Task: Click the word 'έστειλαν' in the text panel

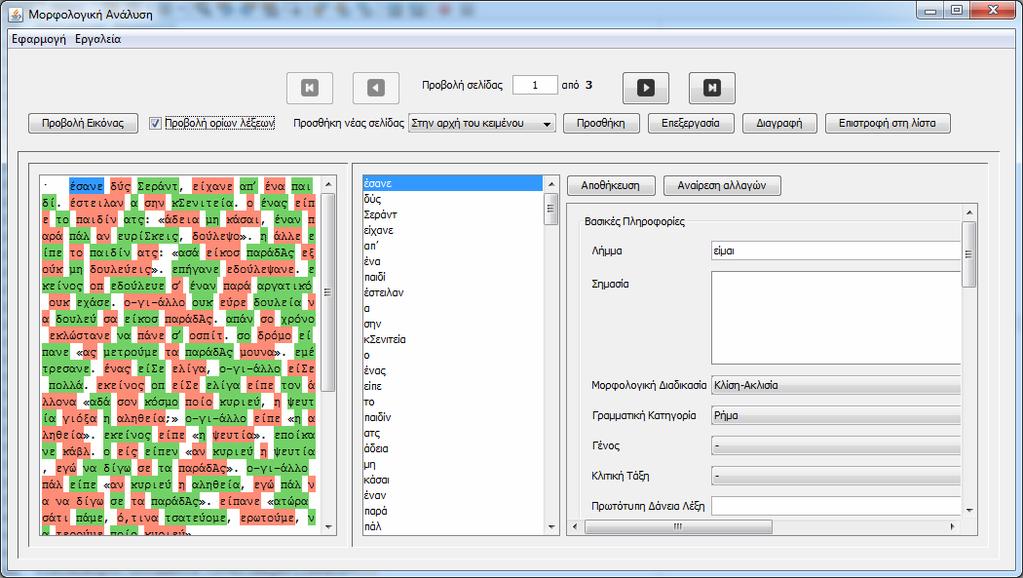Action: [x=96, y=203]
